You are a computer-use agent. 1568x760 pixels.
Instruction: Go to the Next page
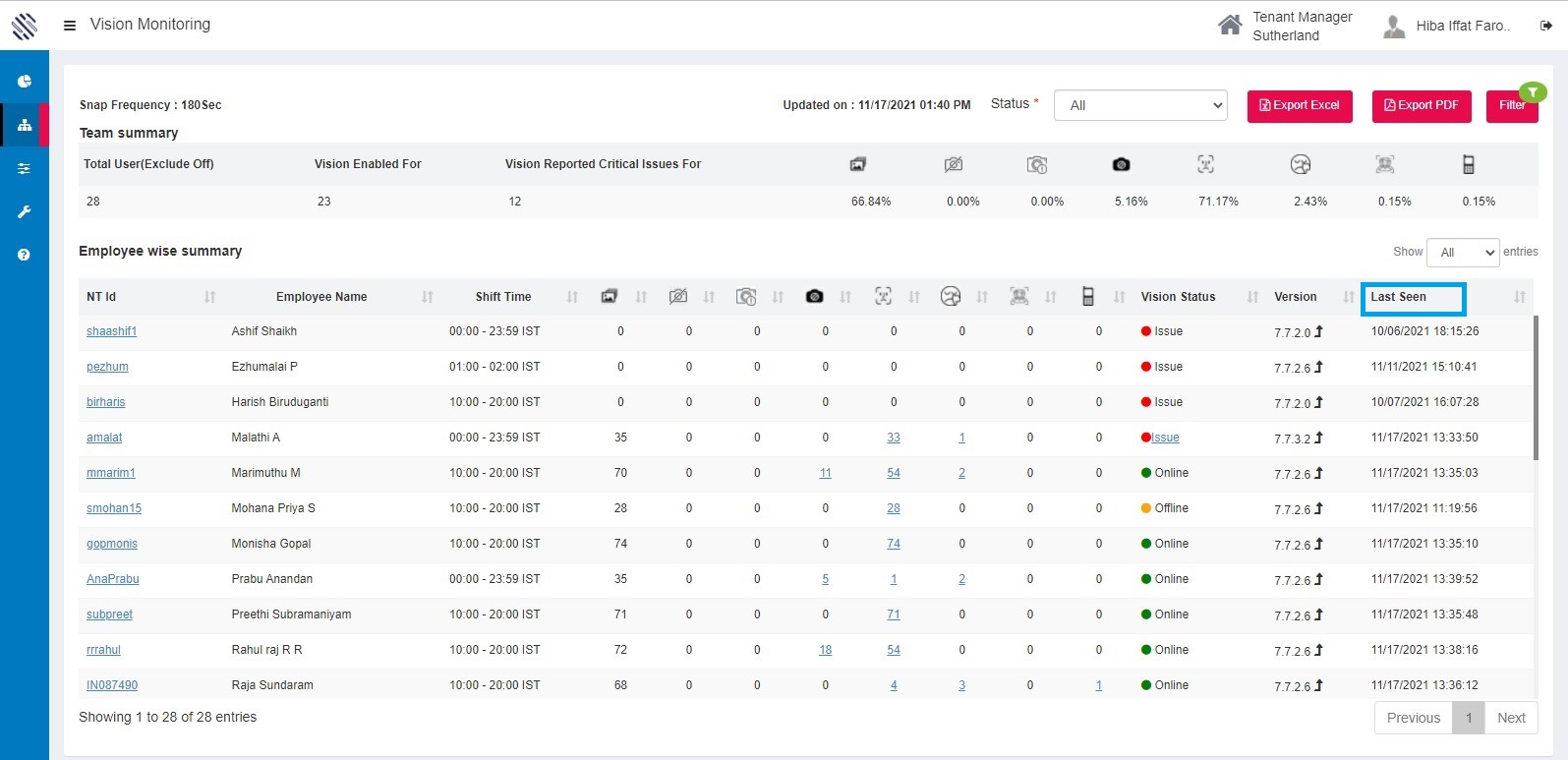pyautogui.click(x=1511, y=718)
